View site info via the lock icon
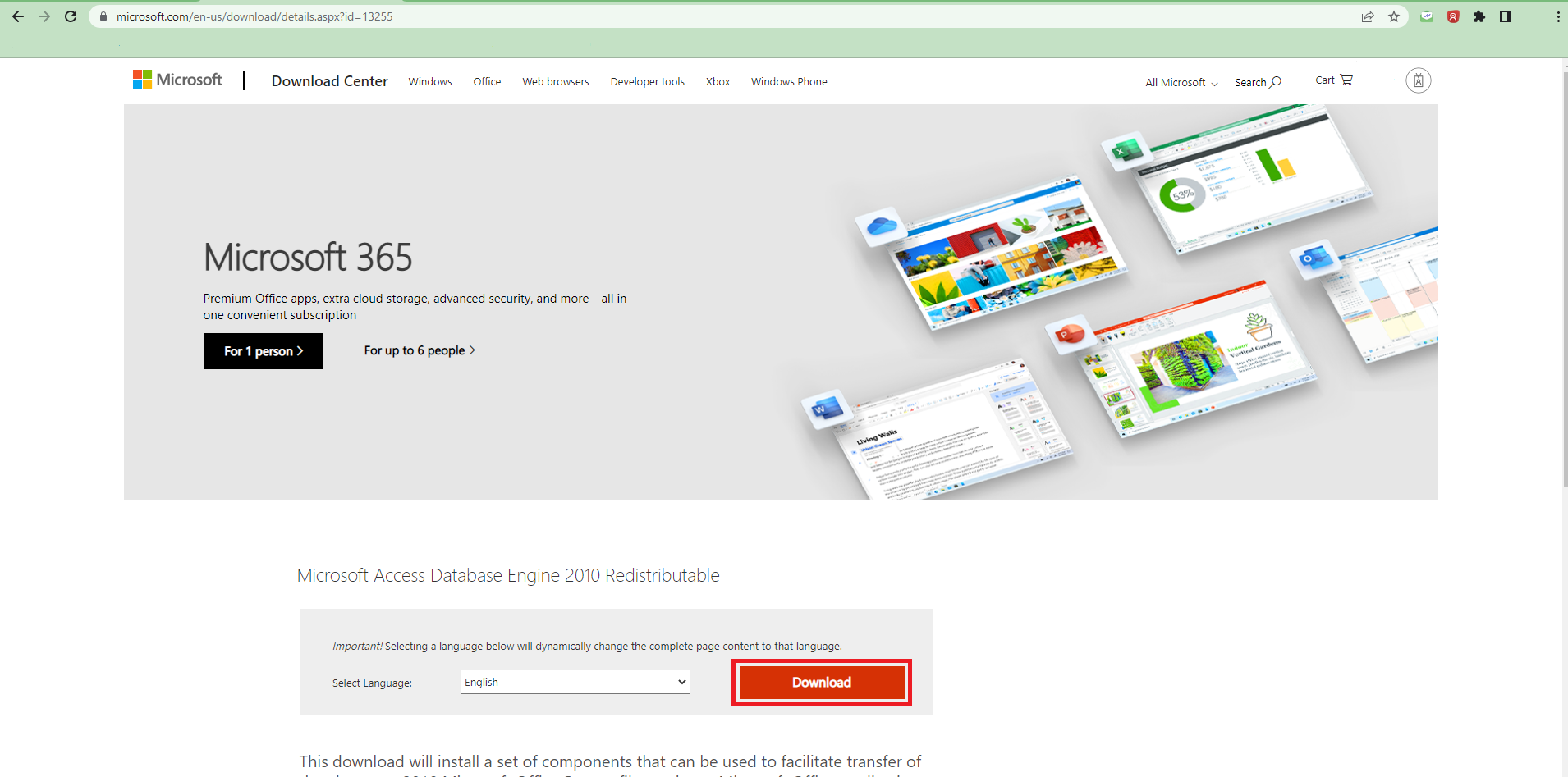1568x777 pixels. tap(103, 16)
